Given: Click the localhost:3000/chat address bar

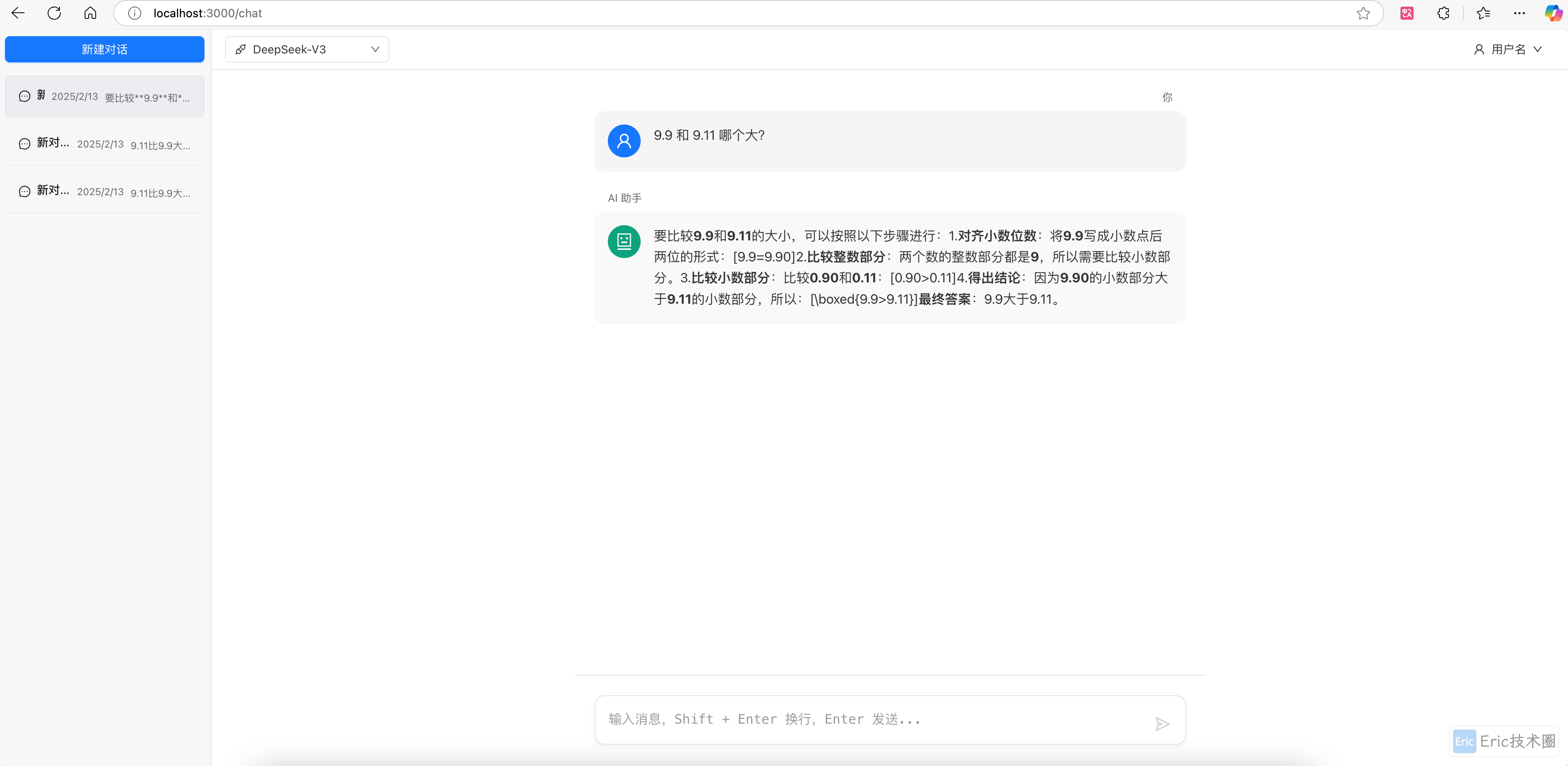Looking at the screenshot, I should click(x=749, y=14).
